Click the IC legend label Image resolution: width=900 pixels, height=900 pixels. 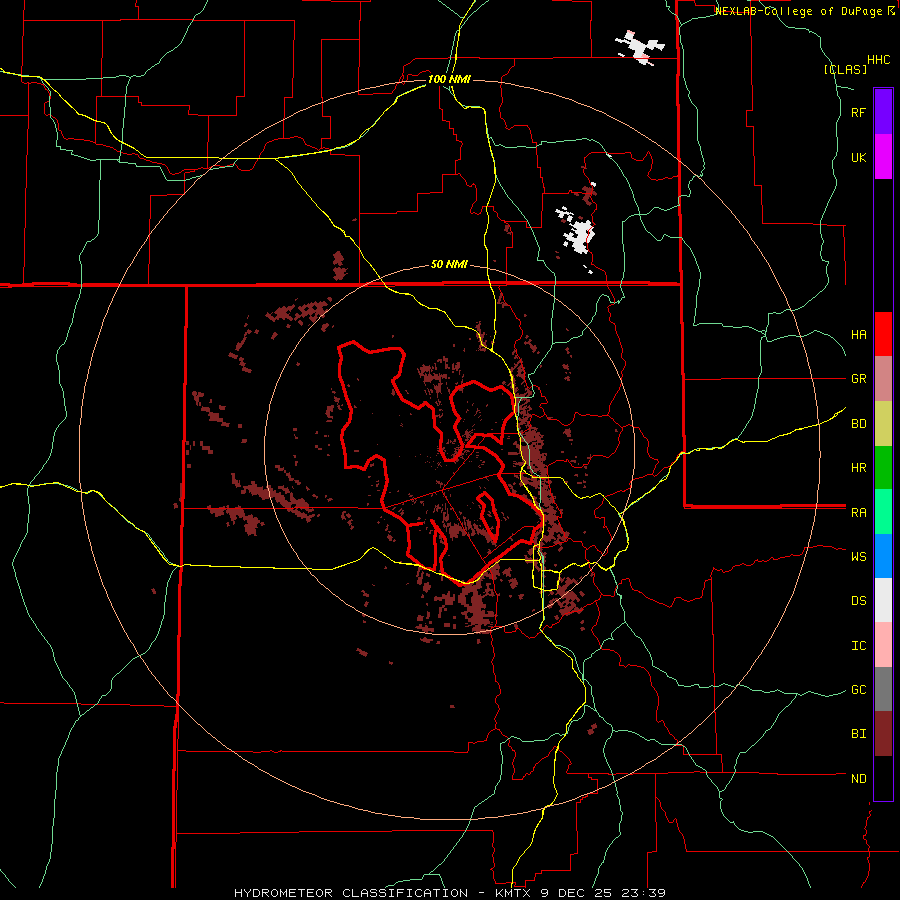tap(858, 646)
